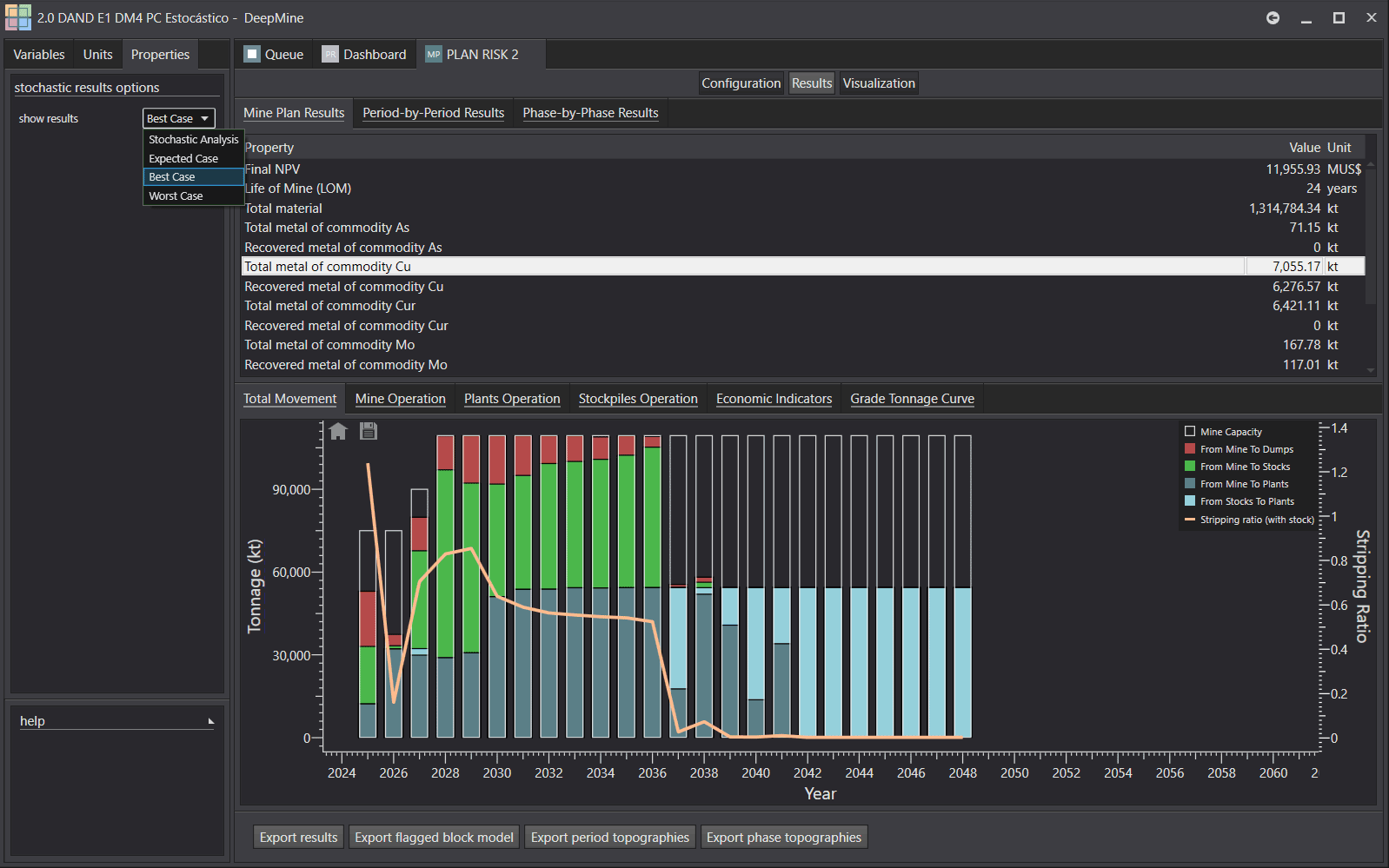This screenshot has width=1389, height=868.
Task: Show the Mine Operation chart tab
Action: pos(401,399)
